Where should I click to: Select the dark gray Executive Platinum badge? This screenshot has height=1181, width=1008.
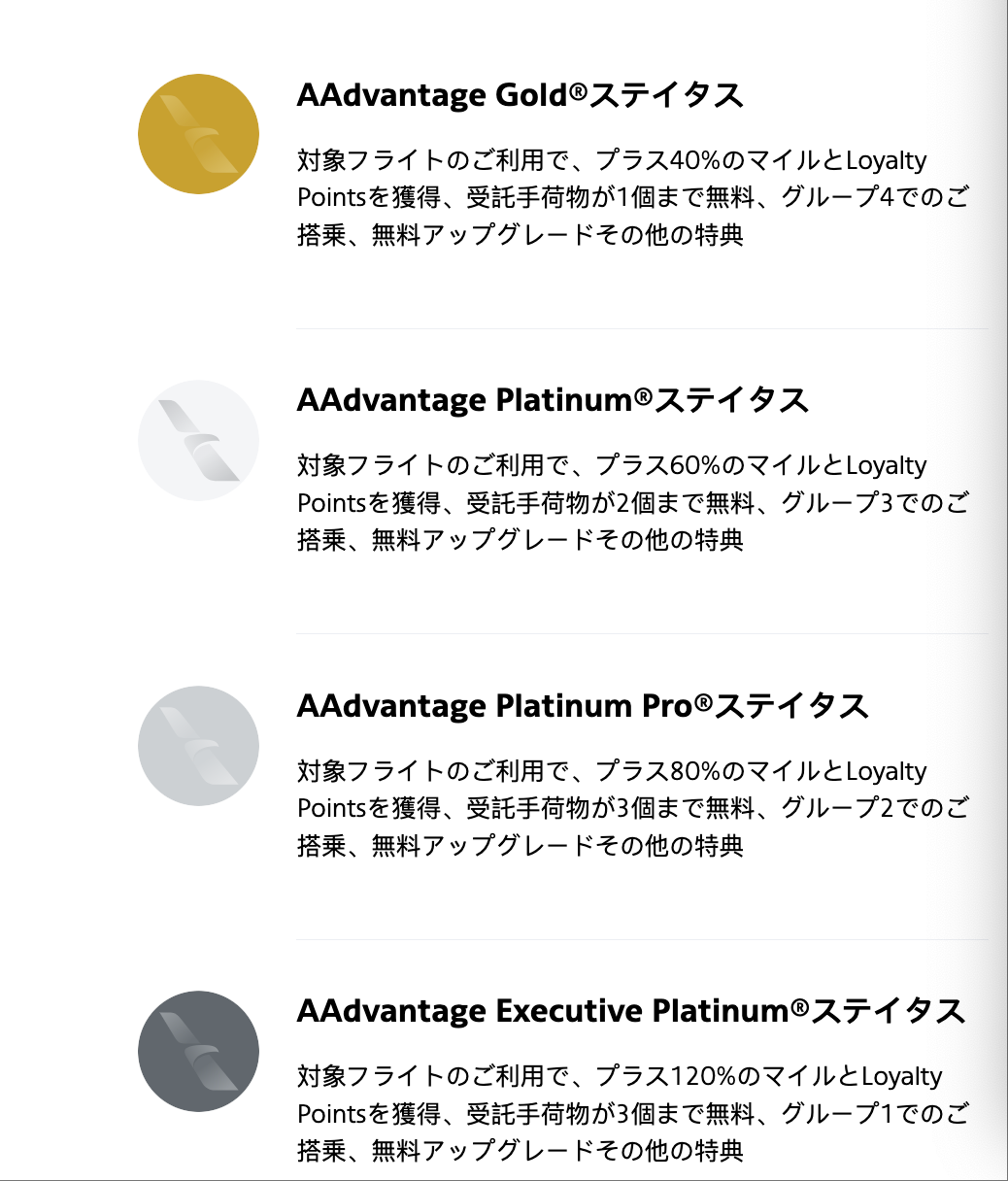[199, 1051]
